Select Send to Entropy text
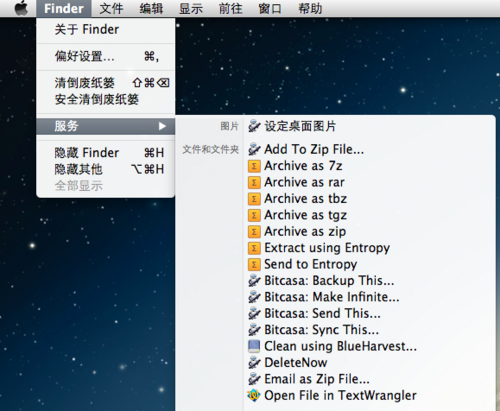This screenshot has height=411, width=500. click(x=311, y=265)
